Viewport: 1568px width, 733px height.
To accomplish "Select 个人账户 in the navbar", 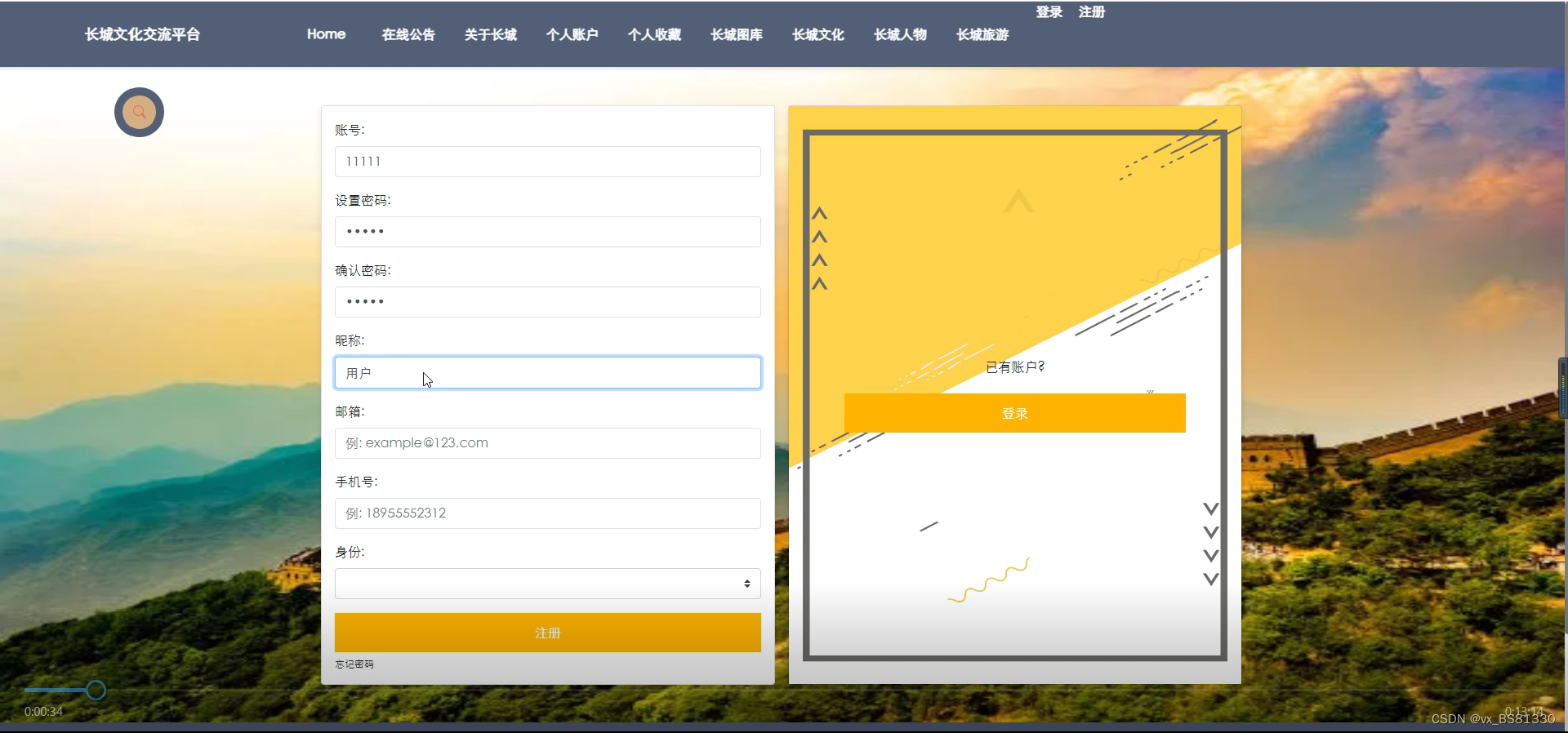I will pos(572,34).
